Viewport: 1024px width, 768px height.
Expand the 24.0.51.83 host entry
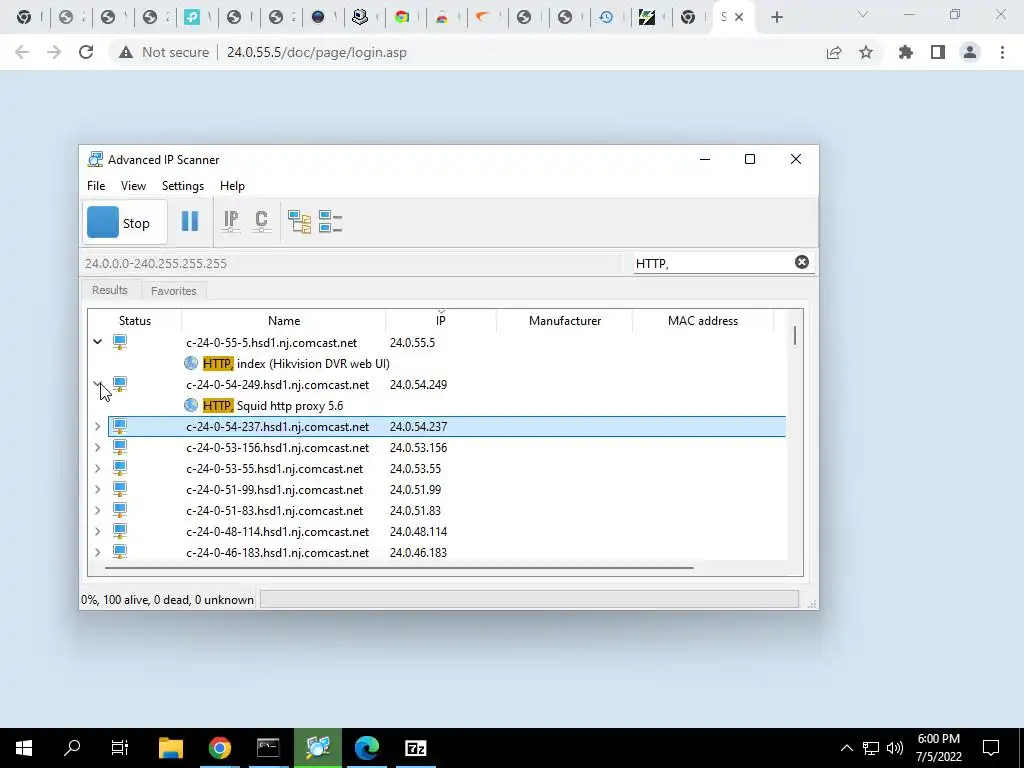[x=97, y=510]
